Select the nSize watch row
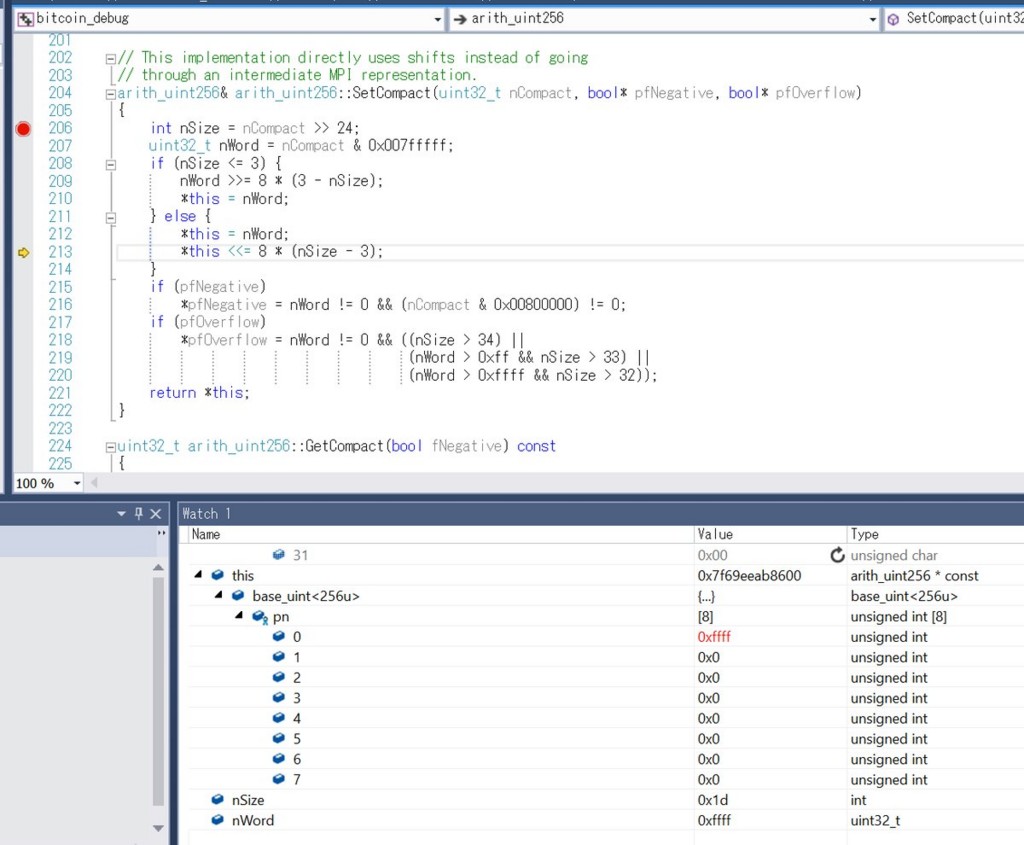The width and height of the screenshot is (1024, 845). [x=606, y=800]
